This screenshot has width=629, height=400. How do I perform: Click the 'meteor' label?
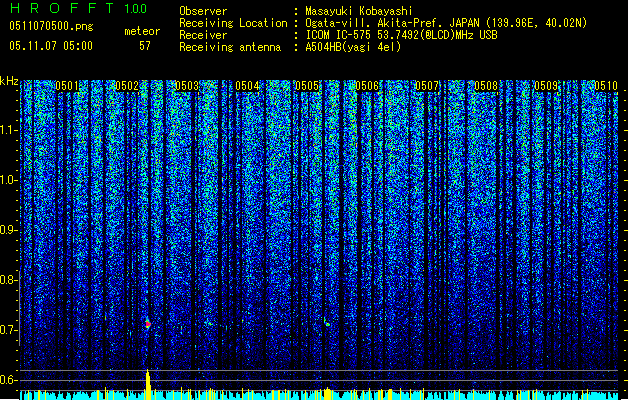(142, 31)
